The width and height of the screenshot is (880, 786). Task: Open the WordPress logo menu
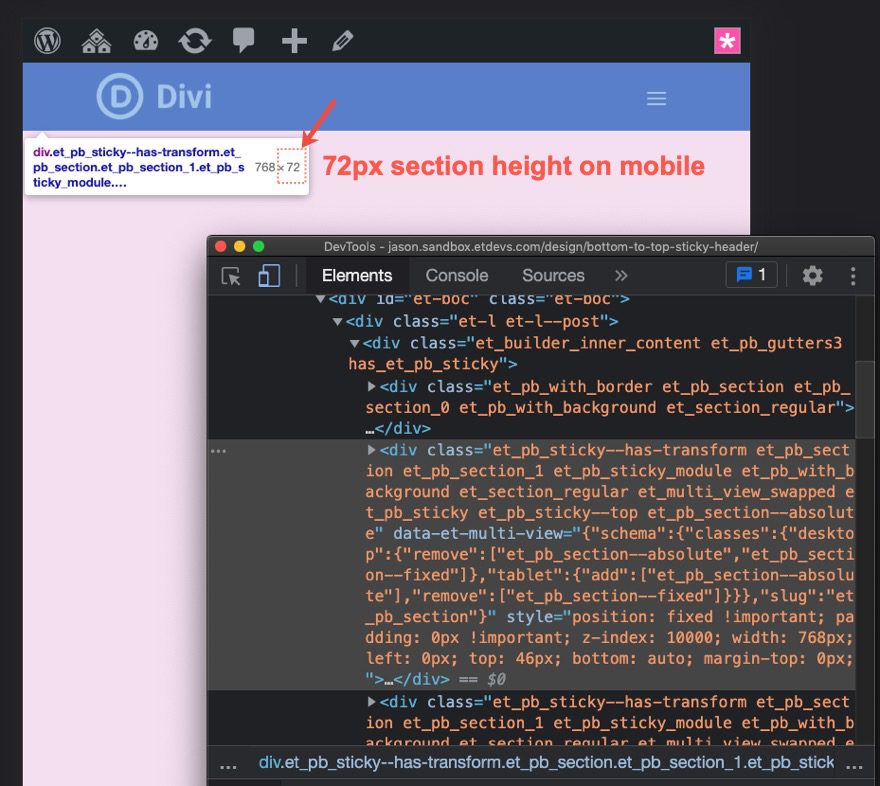(47, 40)
